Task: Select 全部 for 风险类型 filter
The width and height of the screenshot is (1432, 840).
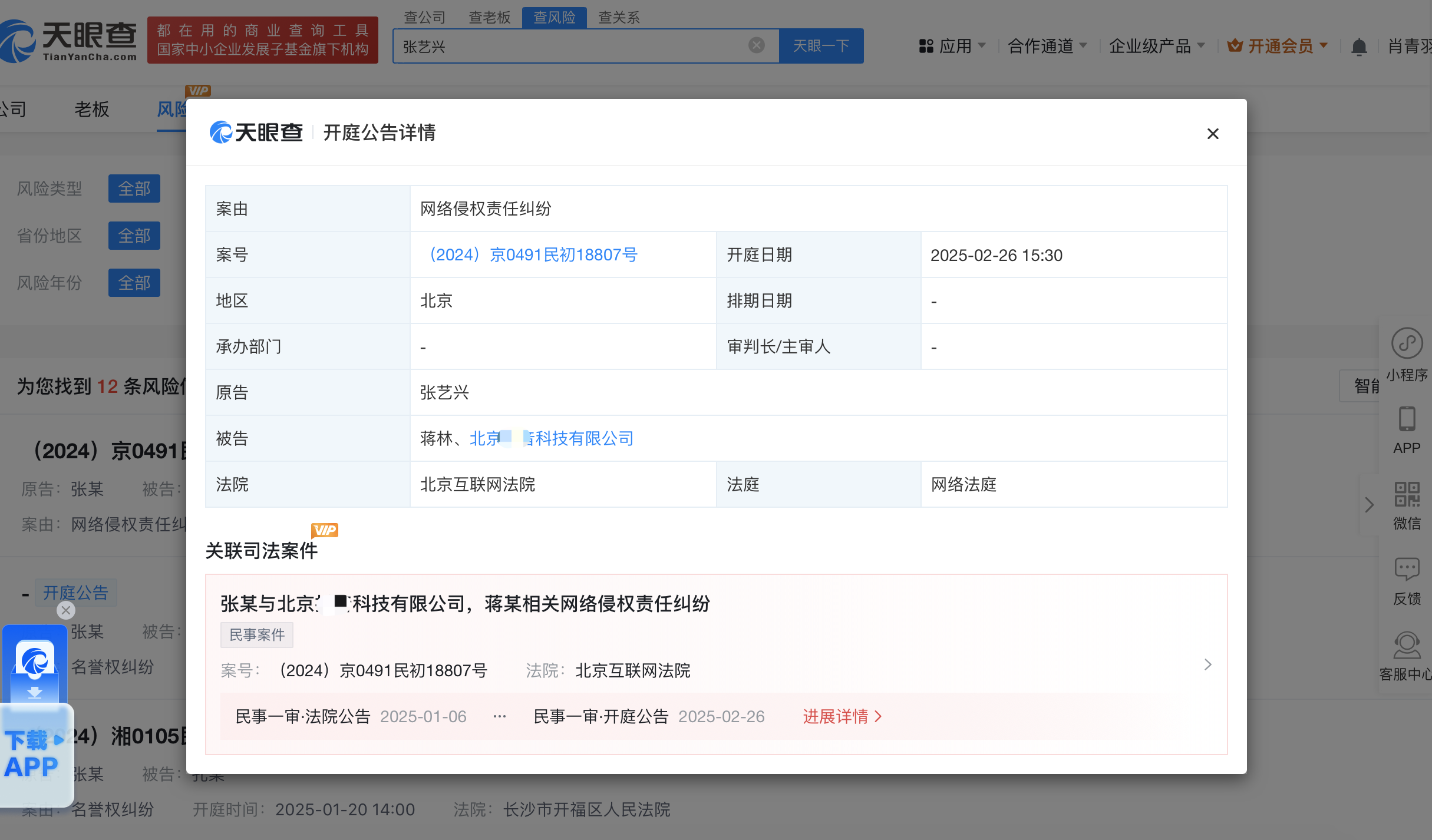Action: [134, 188]
